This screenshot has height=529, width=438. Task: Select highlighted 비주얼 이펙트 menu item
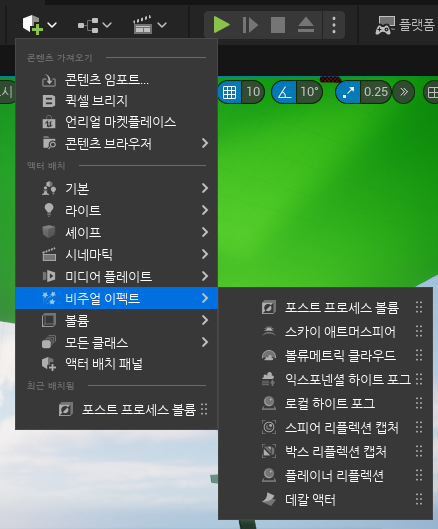pos(116,298)
